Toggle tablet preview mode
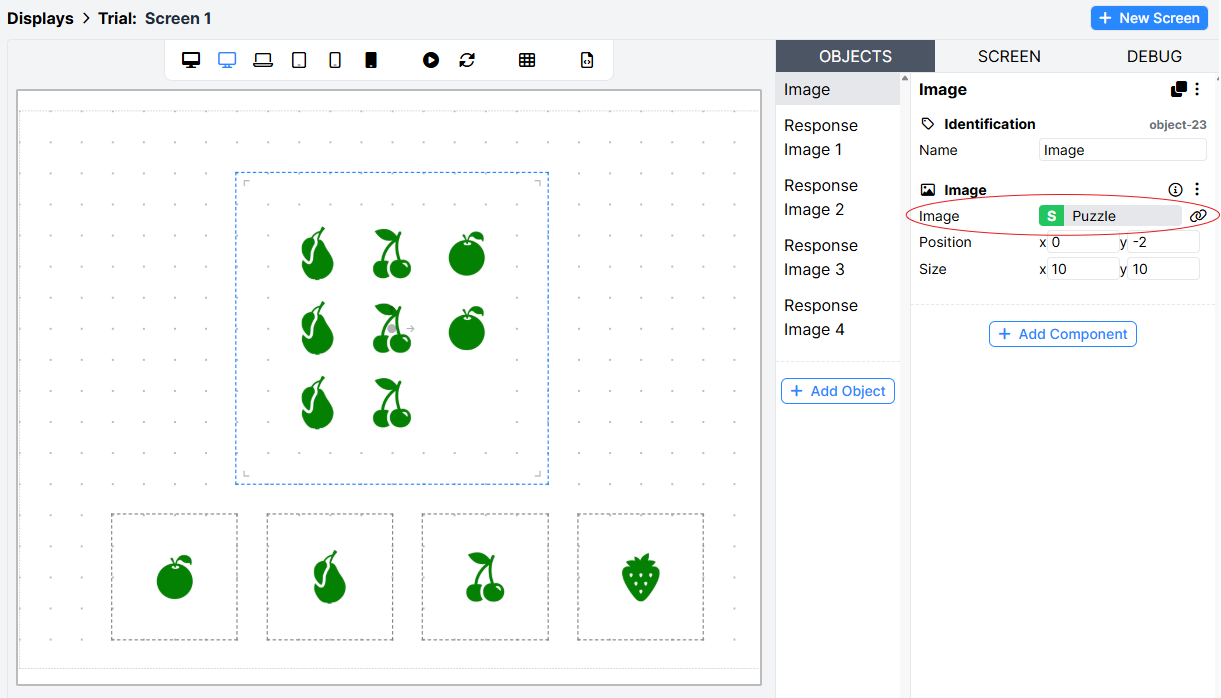1221x698 pixels. pos(298,59)
